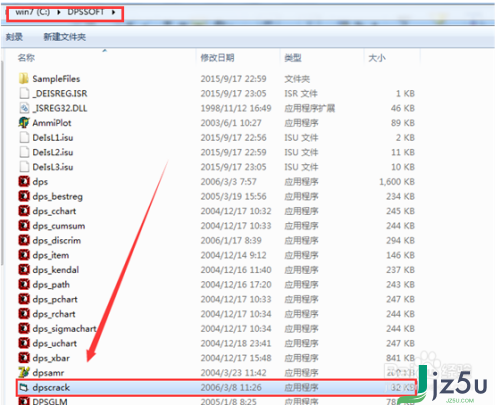
Task: Click the dps_kendal application icon
Action: click(x=24, y=270)
